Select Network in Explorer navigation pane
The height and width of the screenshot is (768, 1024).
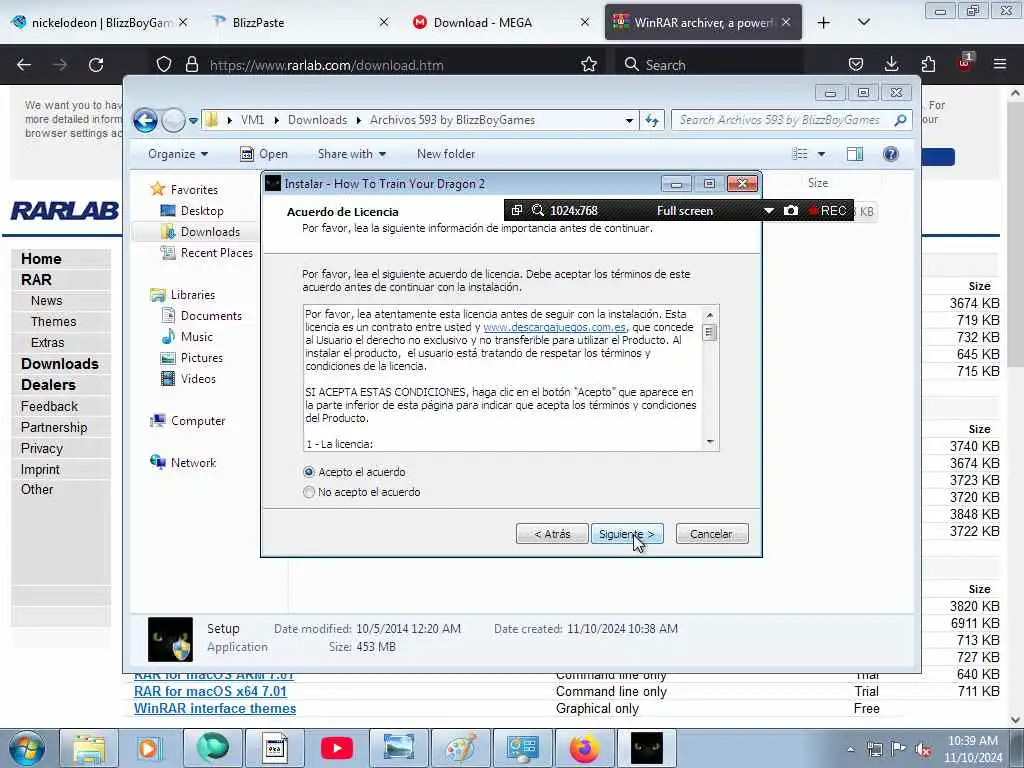193,463
